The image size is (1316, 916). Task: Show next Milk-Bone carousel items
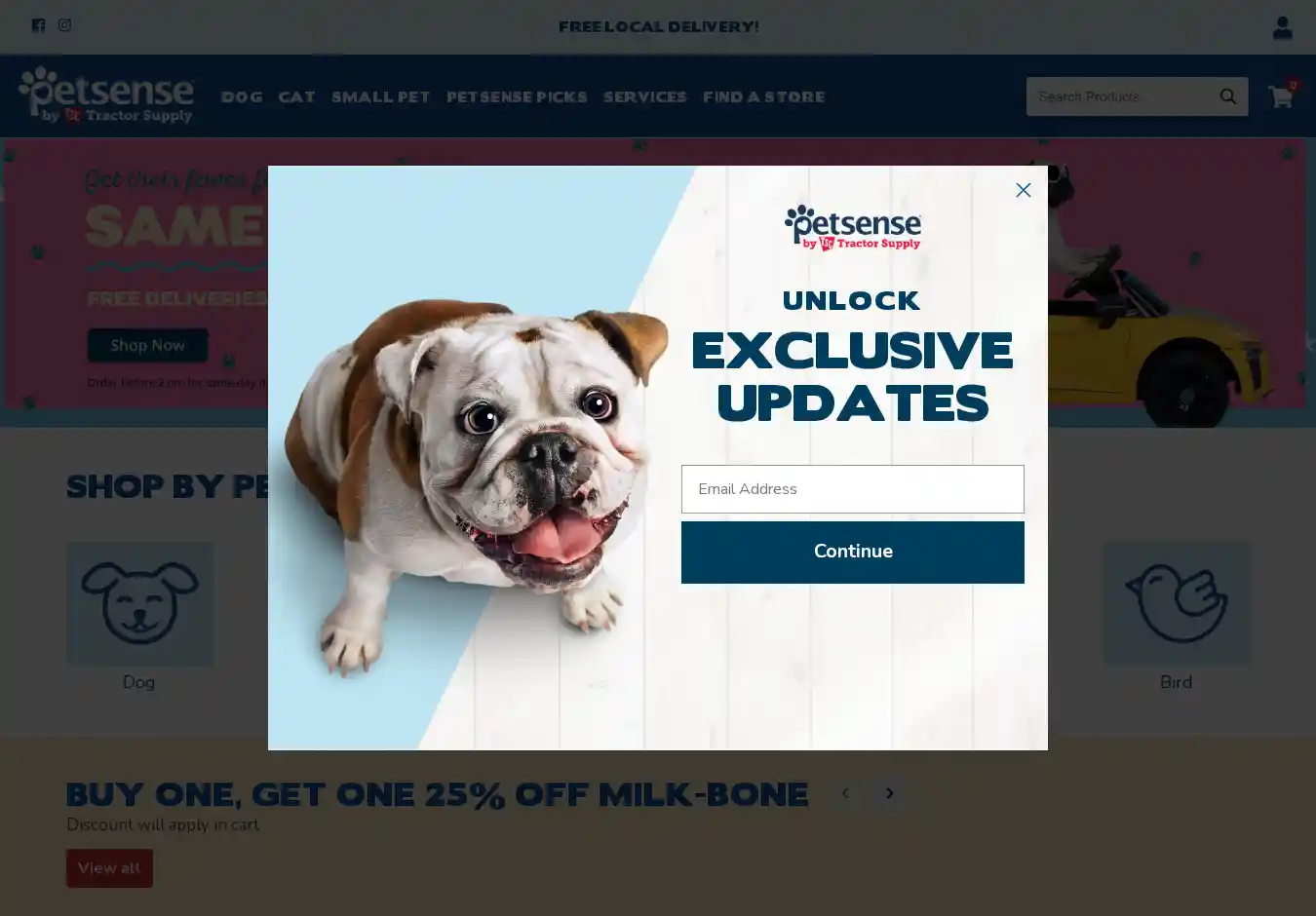889,793
